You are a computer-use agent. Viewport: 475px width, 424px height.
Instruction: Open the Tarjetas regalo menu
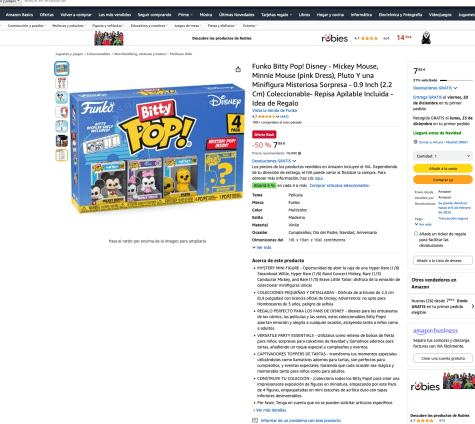click(x=276, y=15)
